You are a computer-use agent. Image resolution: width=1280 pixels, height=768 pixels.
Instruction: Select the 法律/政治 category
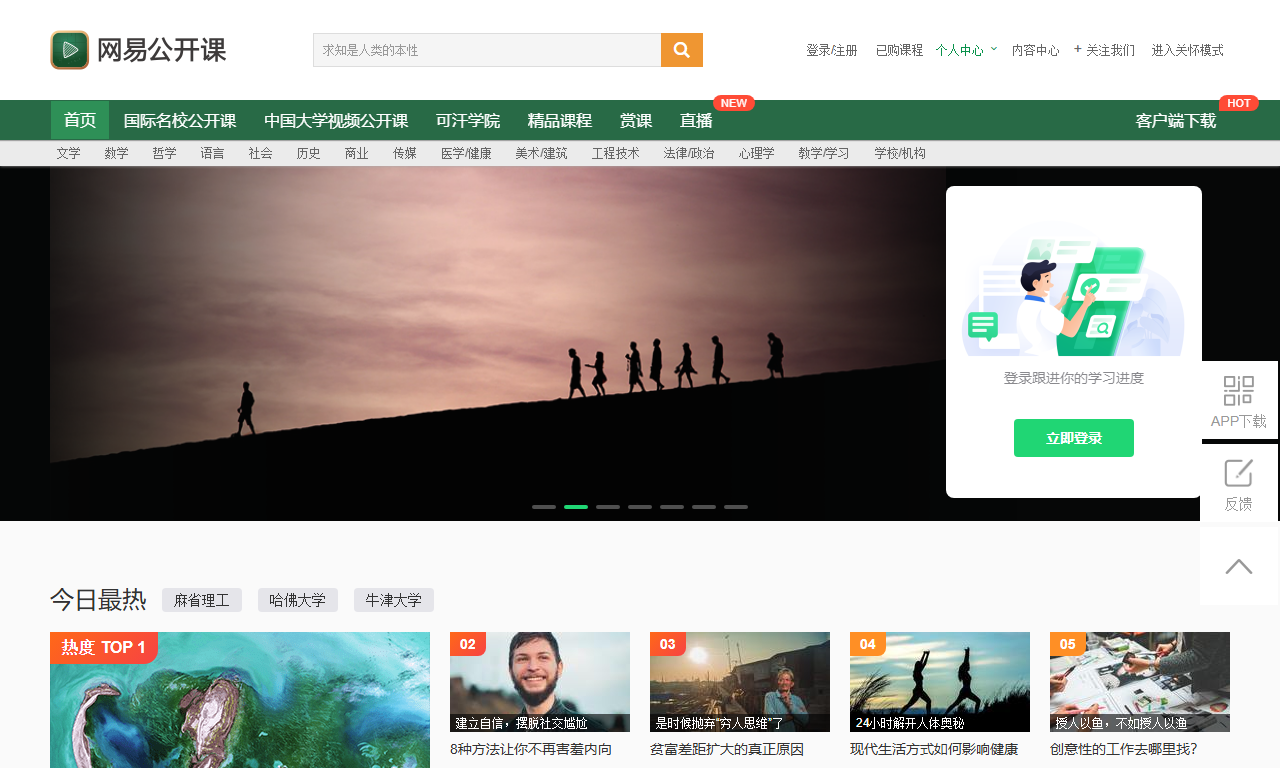coord(689,153)
